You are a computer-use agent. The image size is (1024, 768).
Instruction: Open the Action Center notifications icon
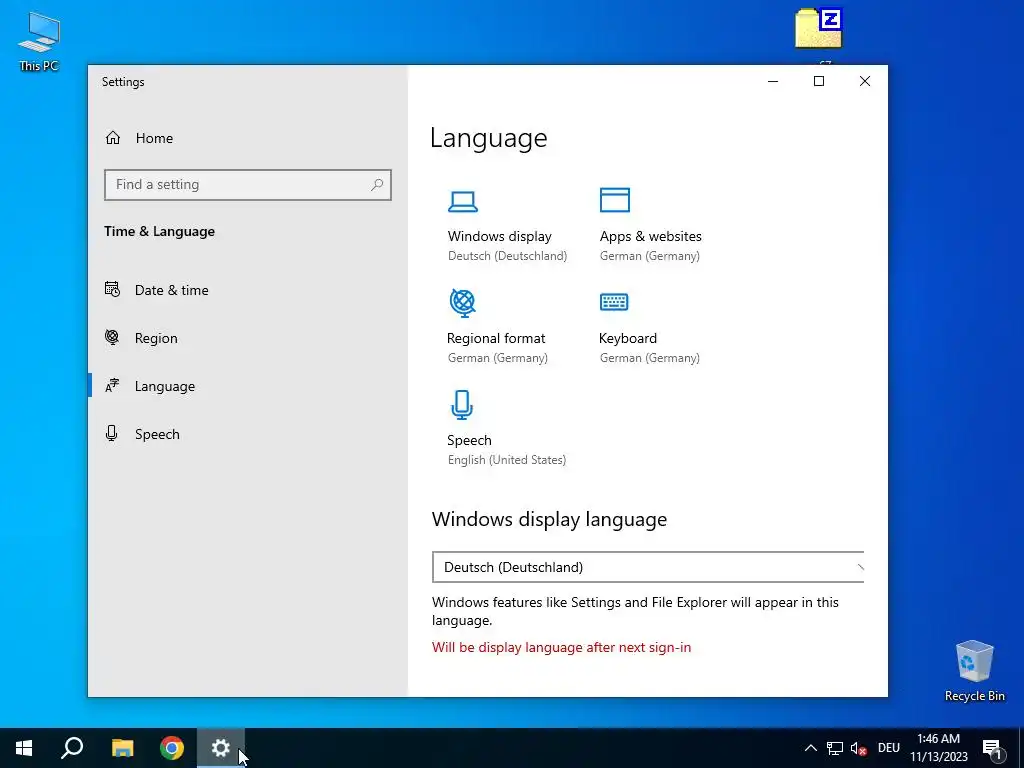992,748
